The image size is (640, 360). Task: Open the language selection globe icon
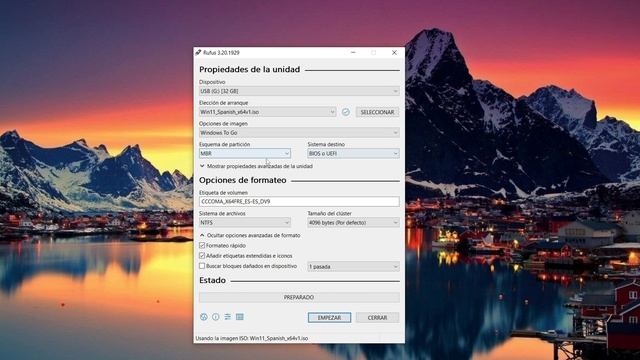204,317
